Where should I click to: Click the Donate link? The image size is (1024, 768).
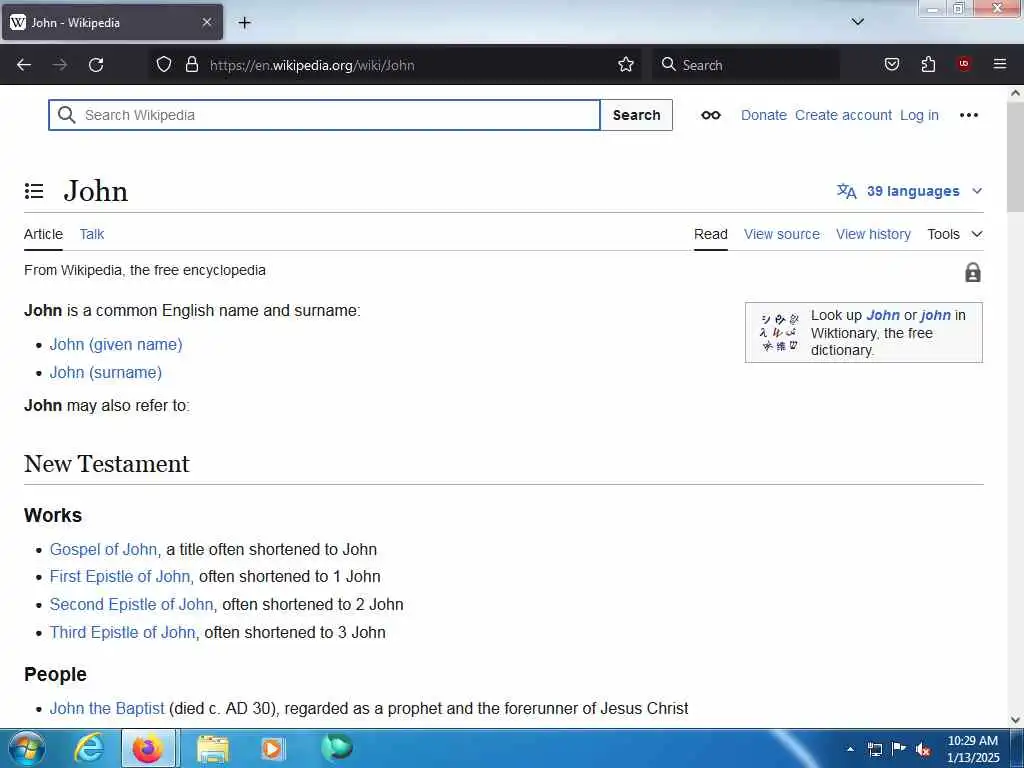[763, 115]
